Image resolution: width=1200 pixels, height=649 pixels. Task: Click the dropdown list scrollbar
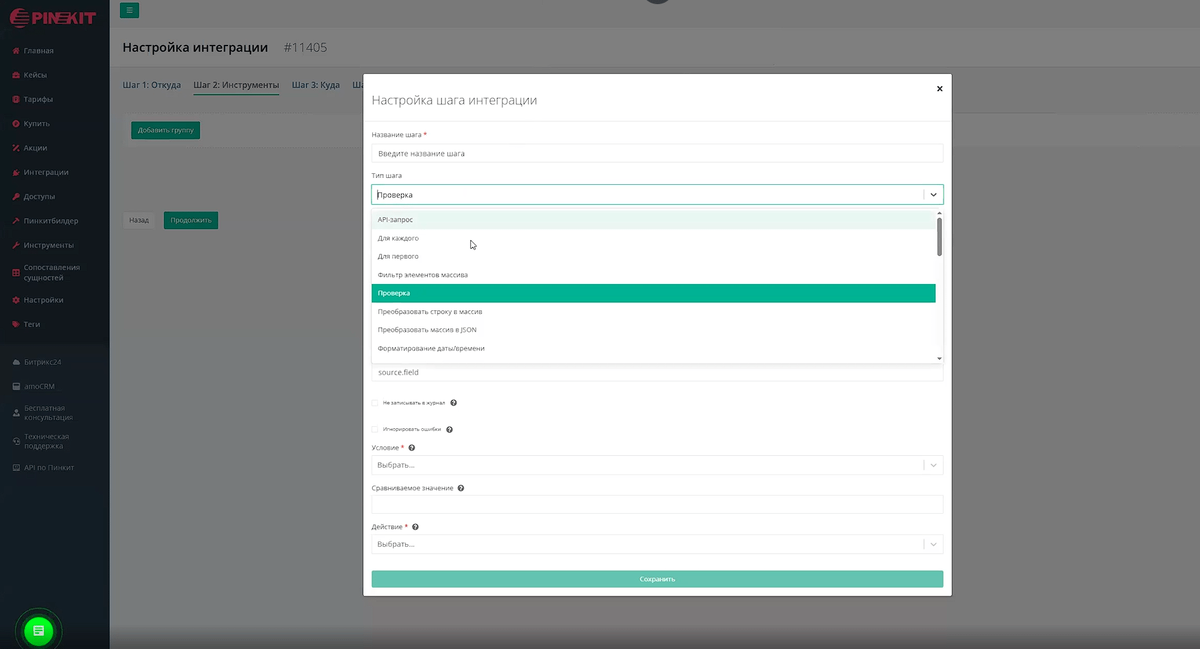[x=939, y=237]
